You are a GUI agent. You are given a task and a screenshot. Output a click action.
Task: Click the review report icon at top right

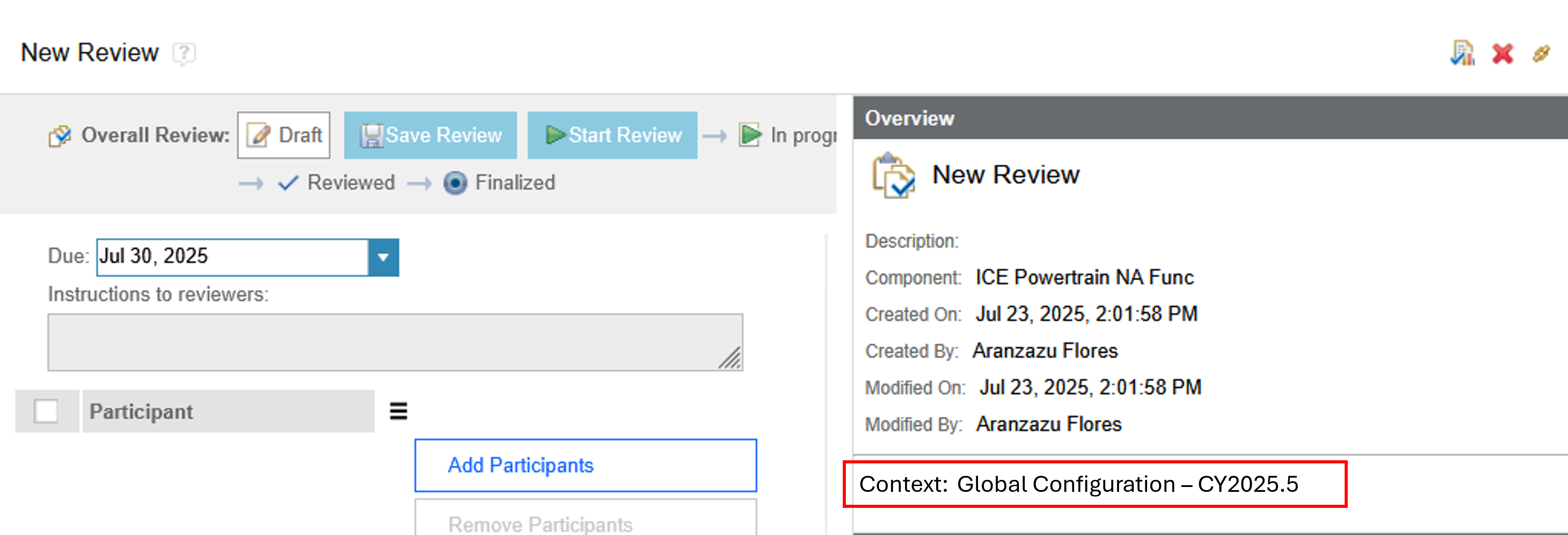click(1462, 53)
